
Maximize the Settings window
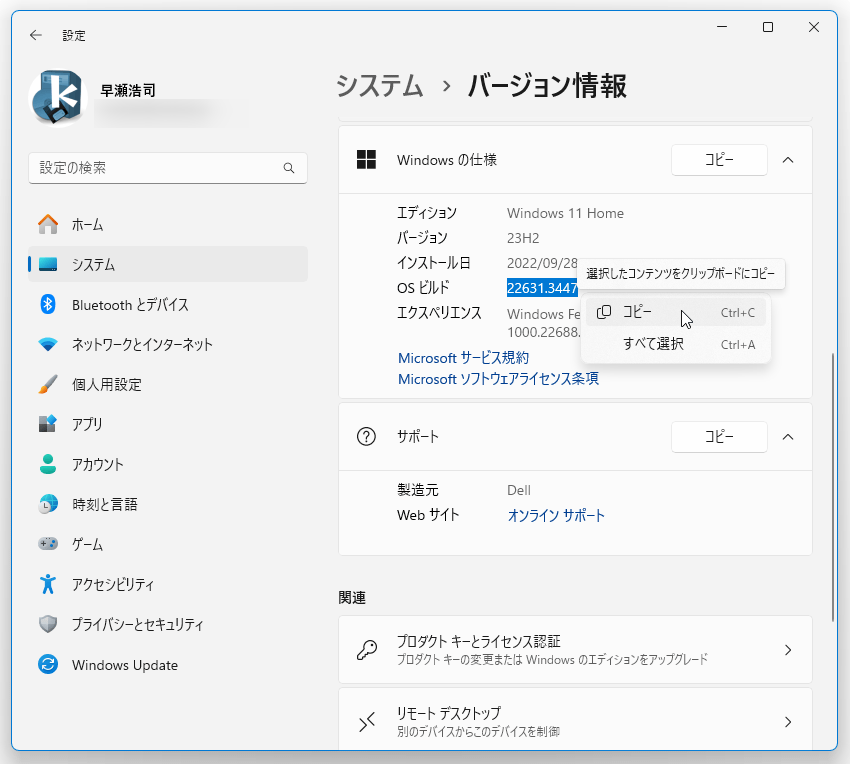pyautogui.click(x=768, y=27)
